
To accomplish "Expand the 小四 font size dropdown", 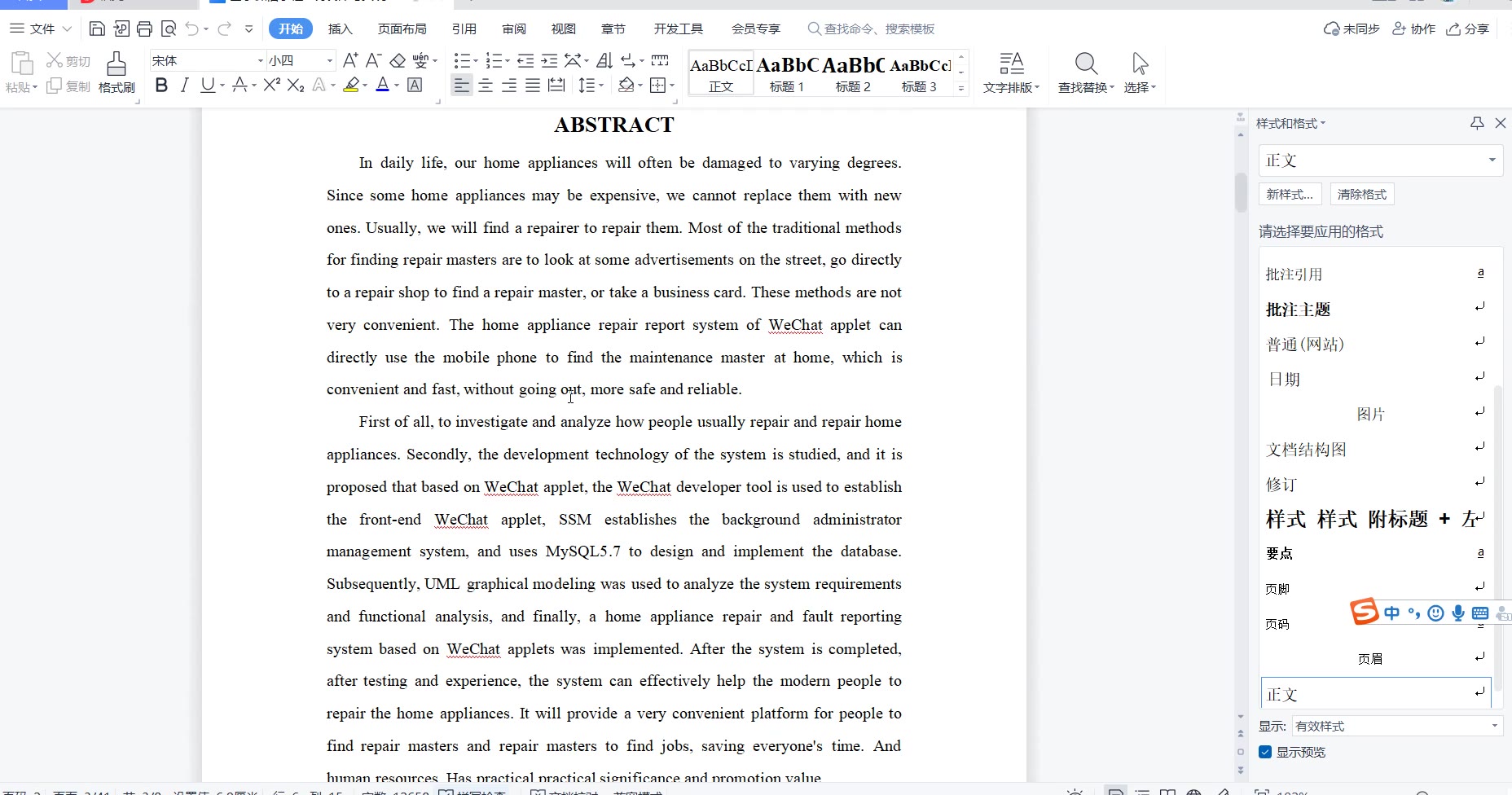I will pos(330,61).
